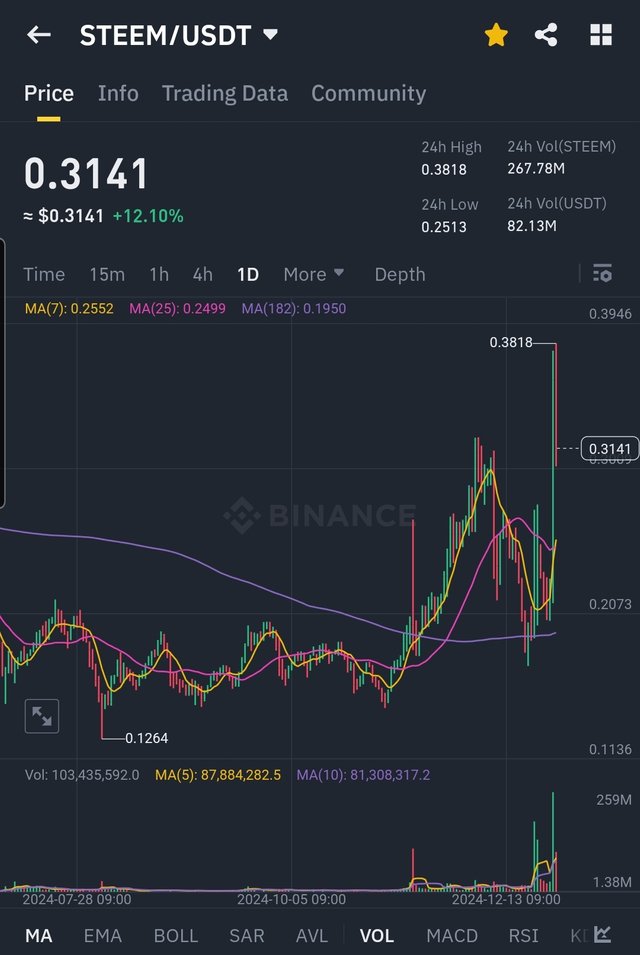
Task: Click the Vol: 103,435,592.0 label
Action: pos(82,775)
